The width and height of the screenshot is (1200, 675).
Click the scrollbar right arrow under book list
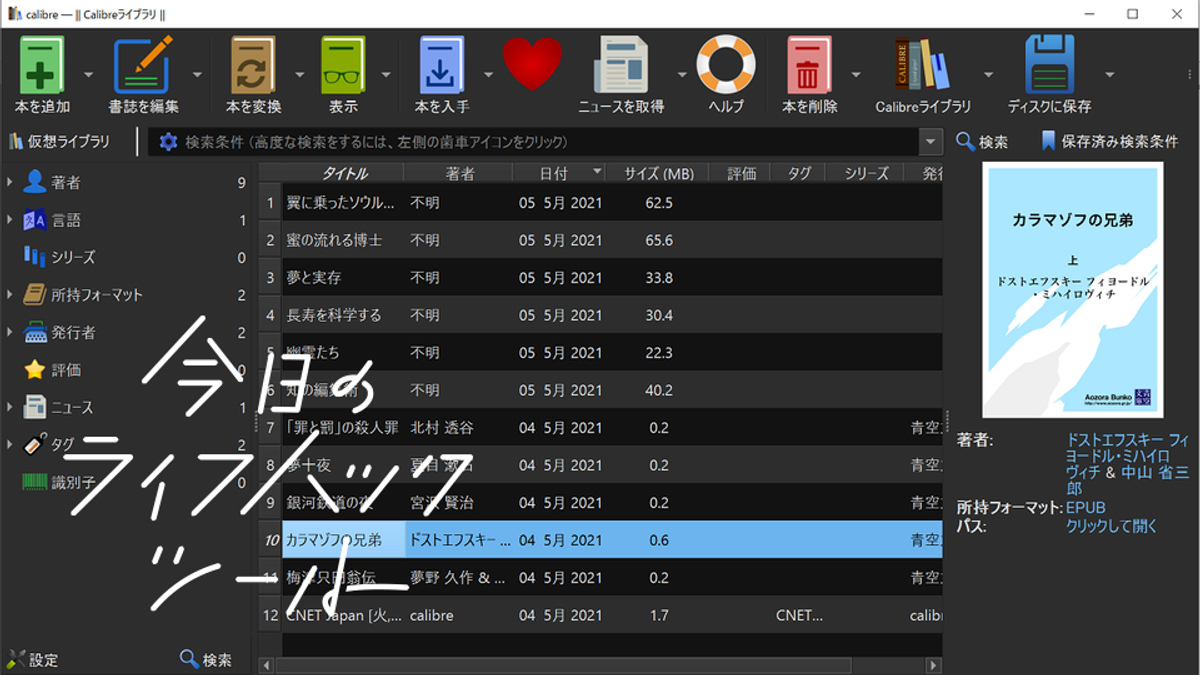(x=934, y=665)
